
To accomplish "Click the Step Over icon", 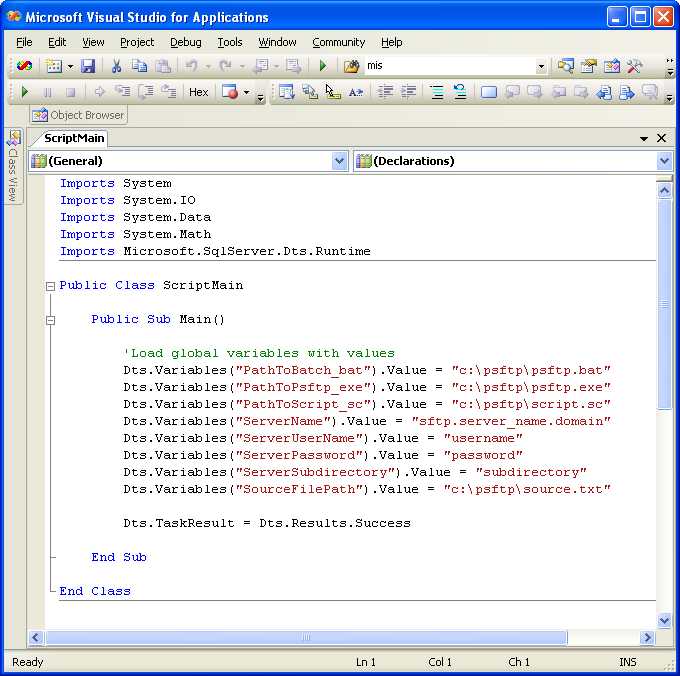I will (146, 92).
